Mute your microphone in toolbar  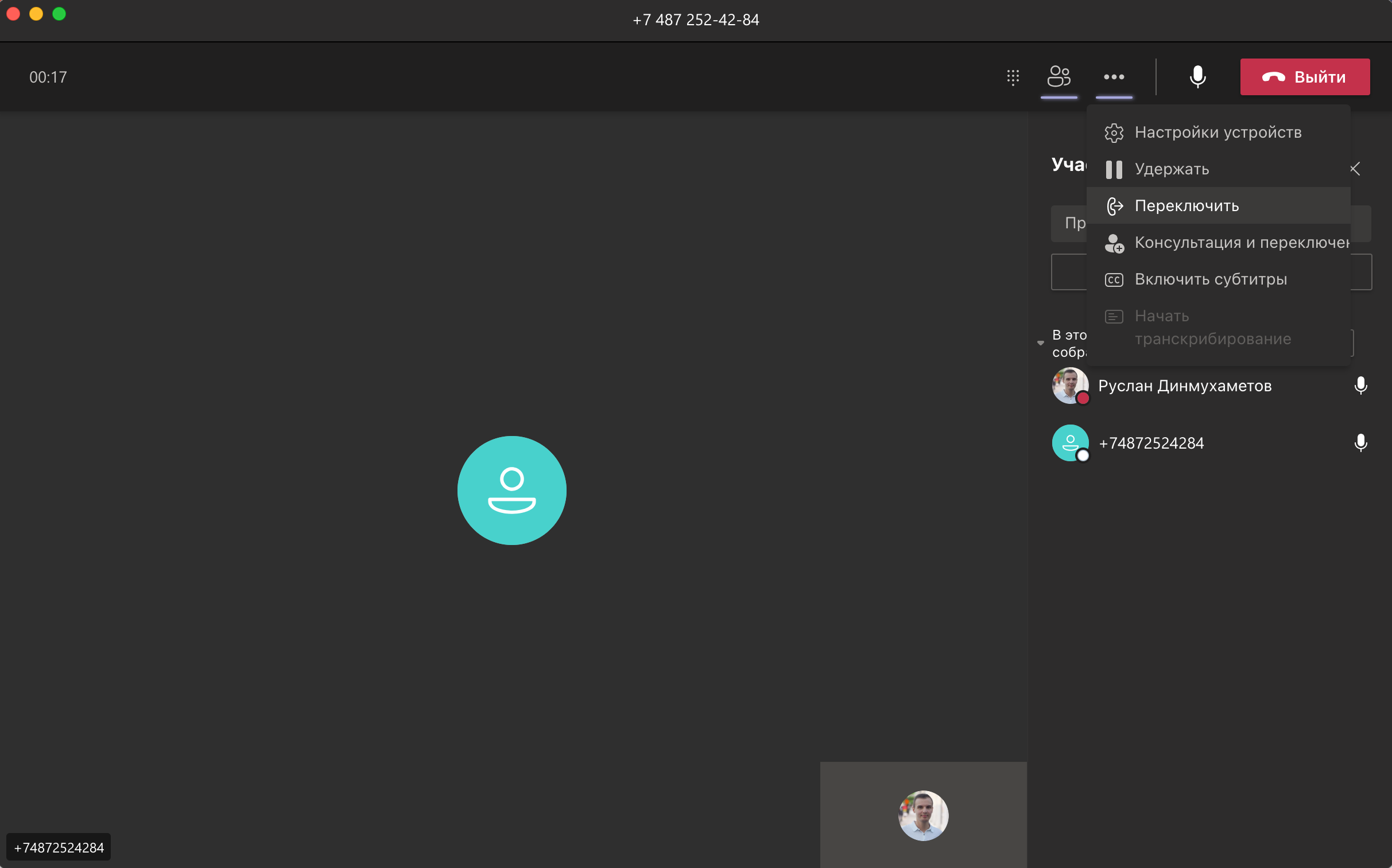click(x=1197, y=77)
